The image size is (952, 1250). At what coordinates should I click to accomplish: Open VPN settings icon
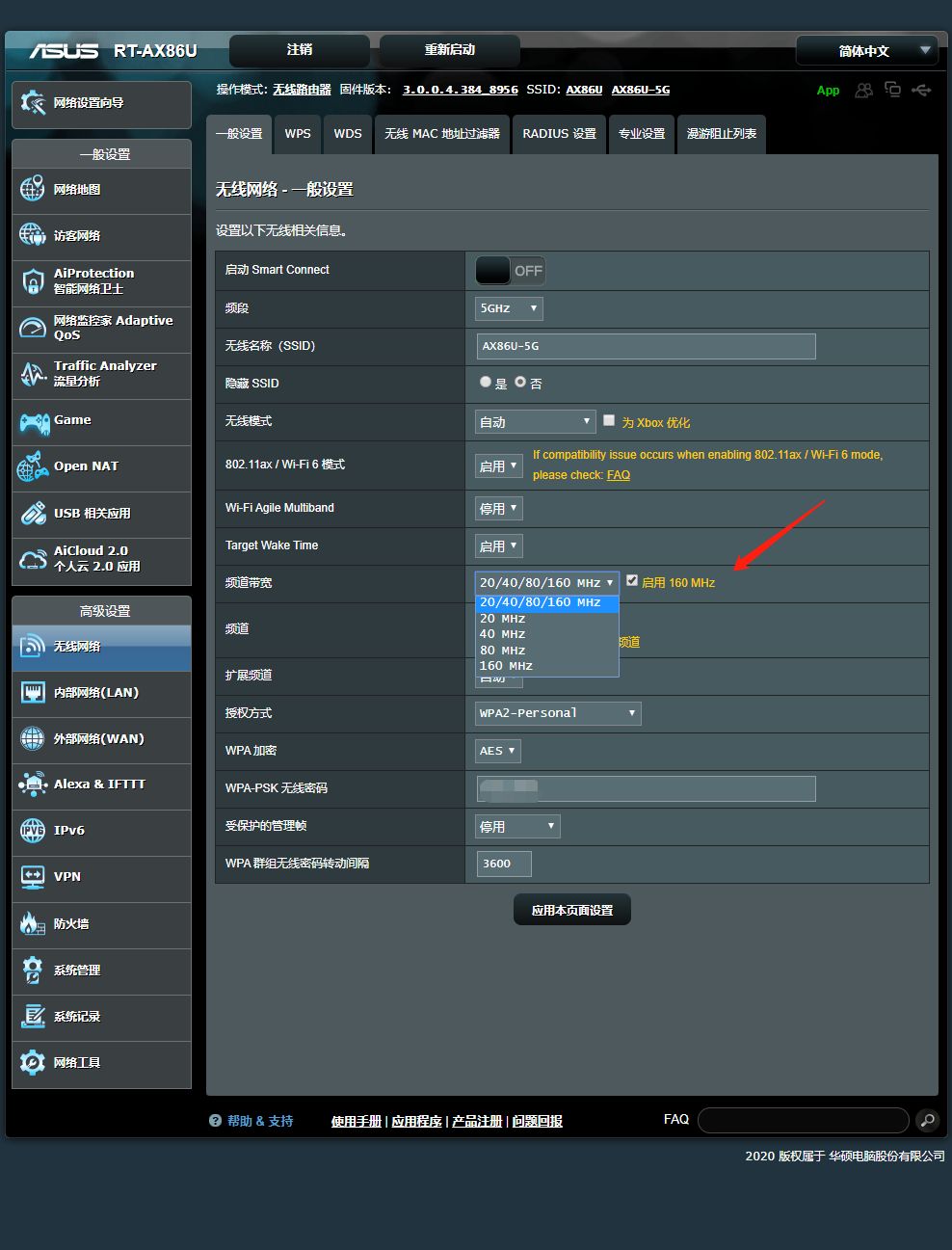pyautogui.click(x=33, y=876)
